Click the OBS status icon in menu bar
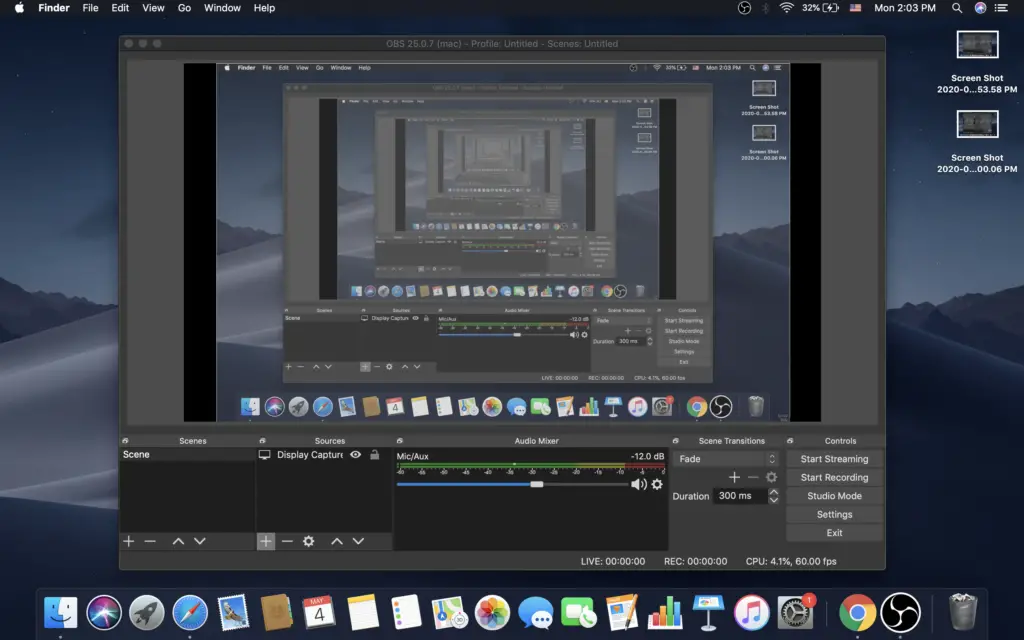The height and width of the screenshot is (640, 1024). [744, 8]
